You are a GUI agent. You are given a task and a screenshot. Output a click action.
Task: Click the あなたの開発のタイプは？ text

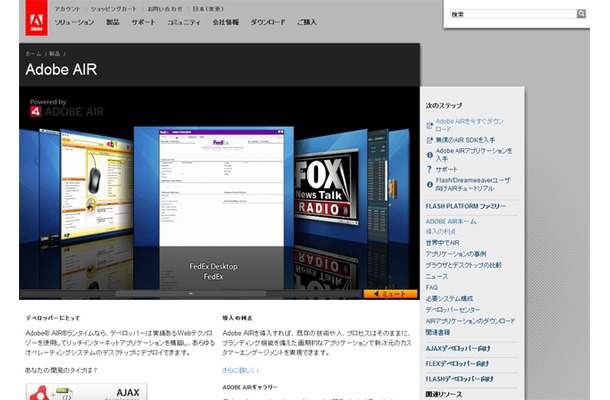61,370
